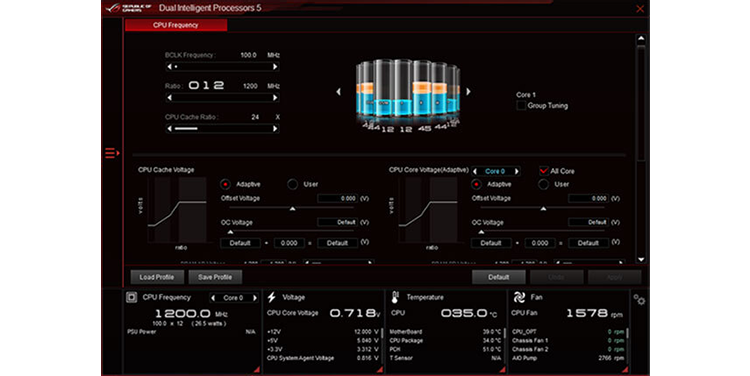Select Adaptive for CPU Cache Voltage

[225, 184]
